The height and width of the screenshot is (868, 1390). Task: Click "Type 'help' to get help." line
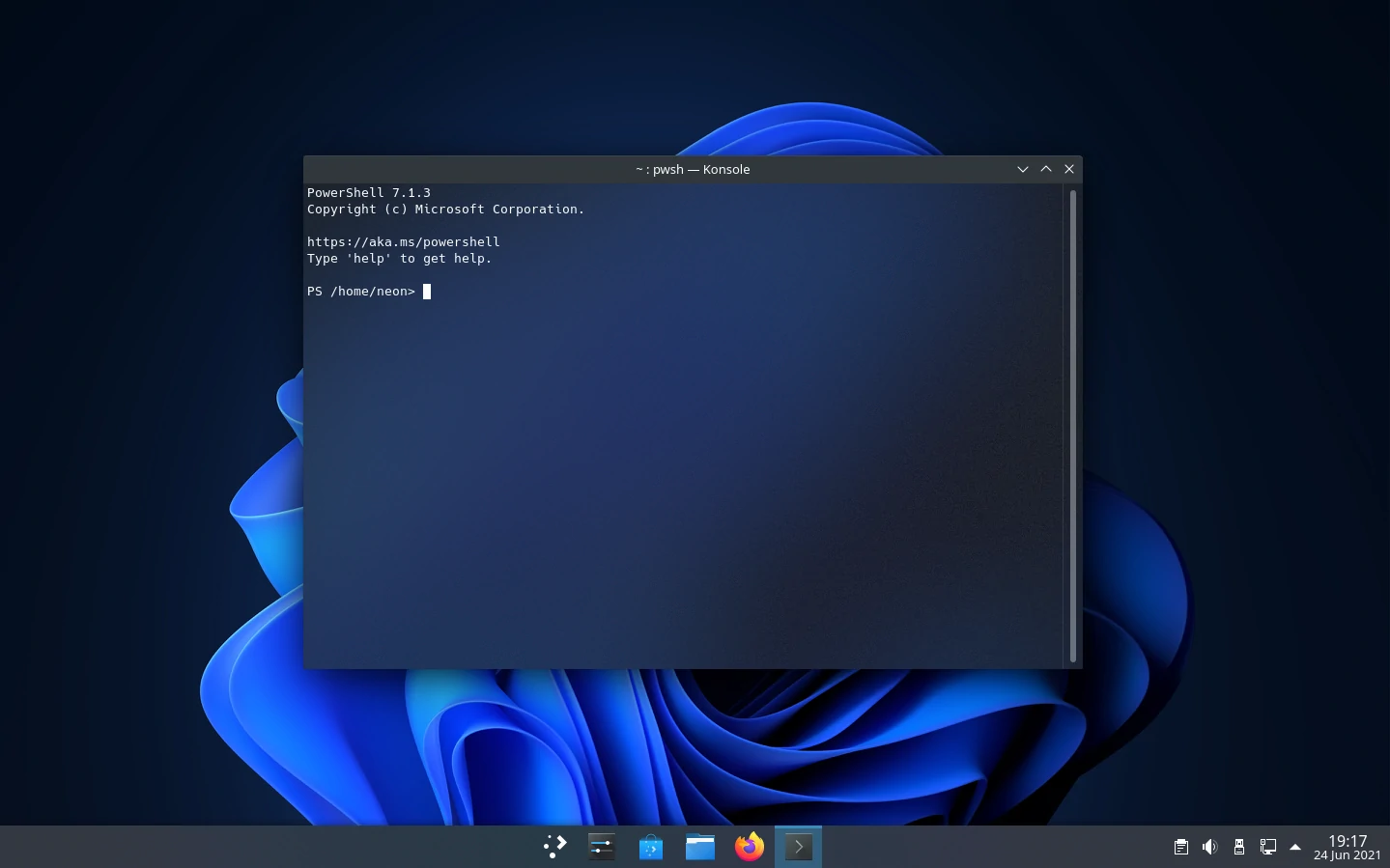(x=400, y=259)
